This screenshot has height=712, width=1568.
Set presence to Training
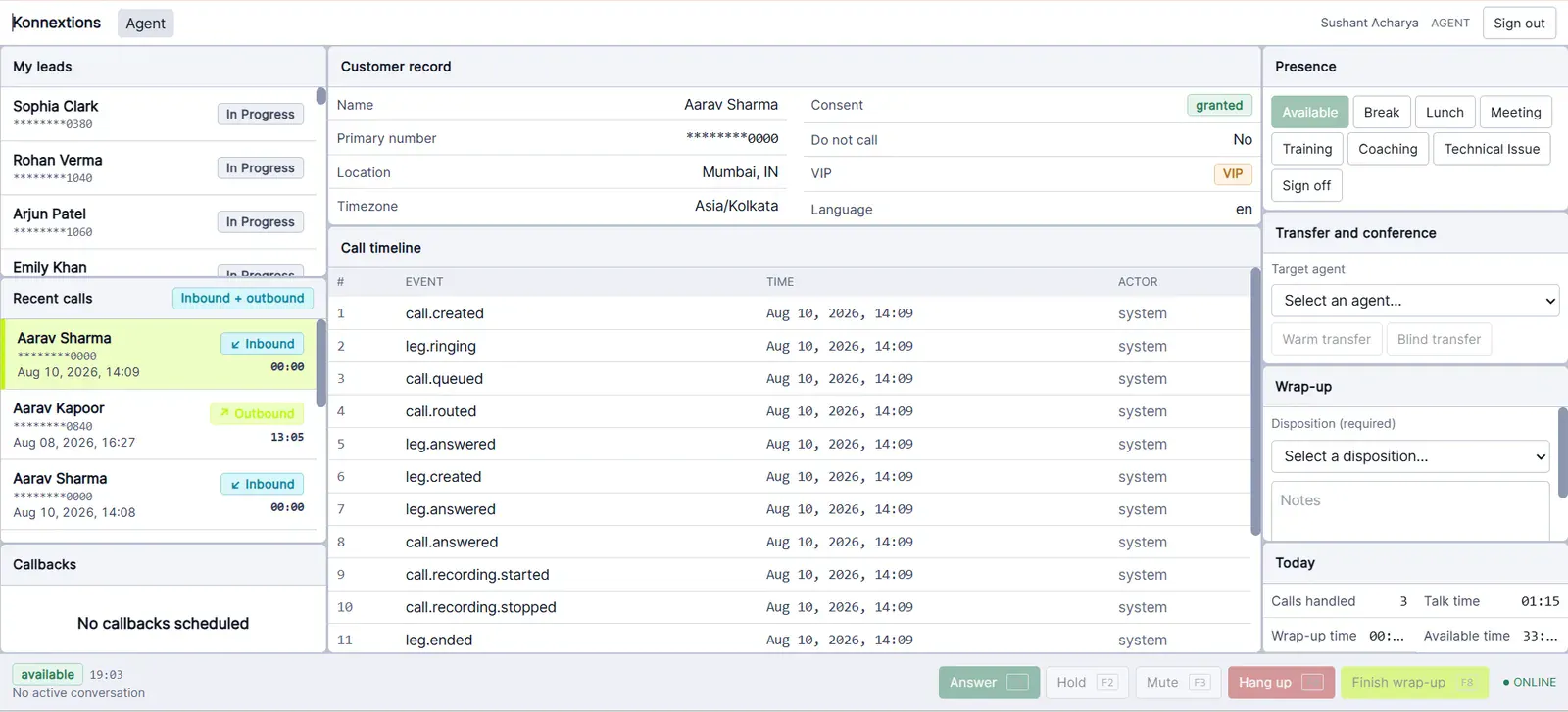pyautogui.click(x=1307, y=149)
